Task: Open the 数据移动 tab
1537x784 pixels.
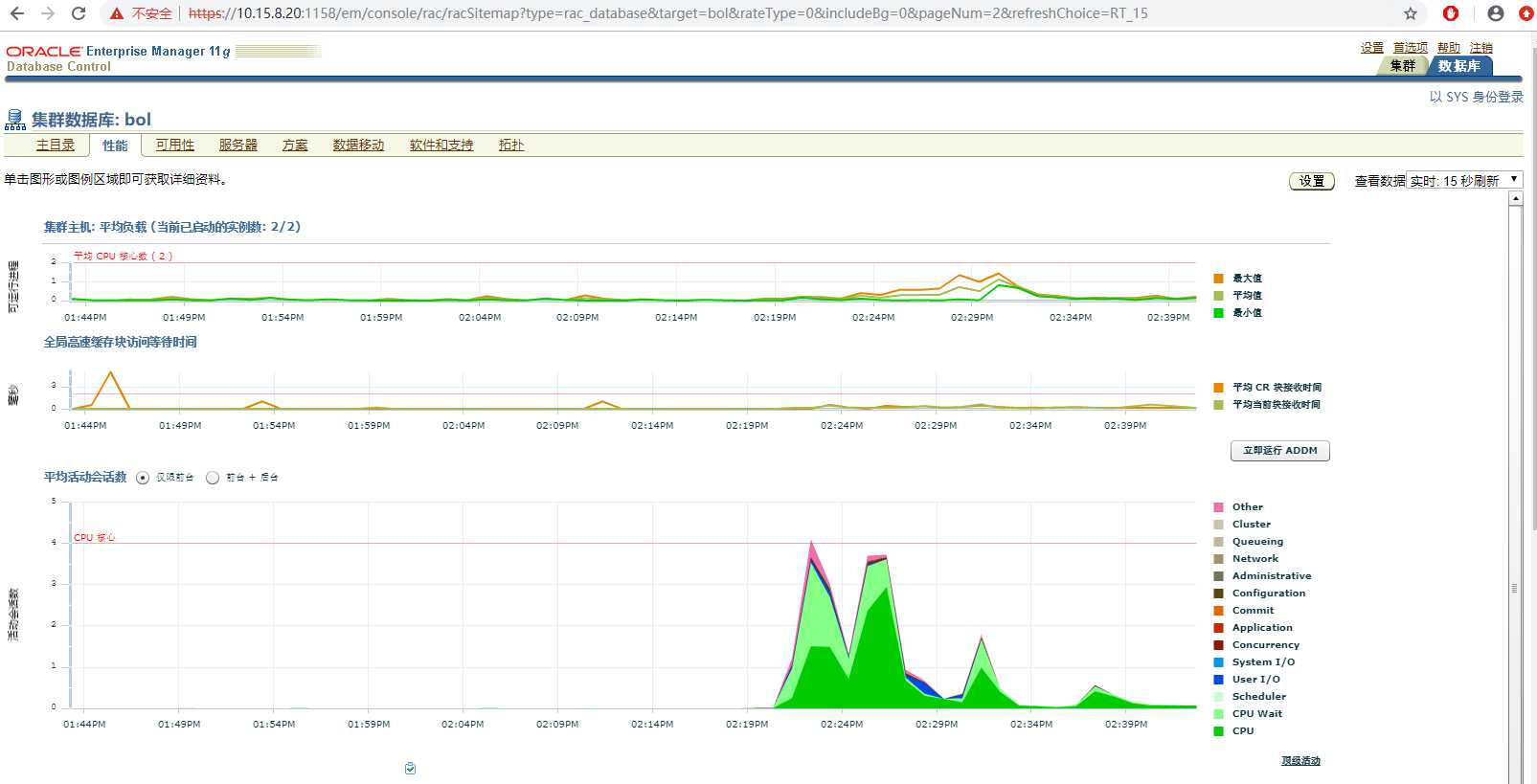Action: tap(358, 145)
